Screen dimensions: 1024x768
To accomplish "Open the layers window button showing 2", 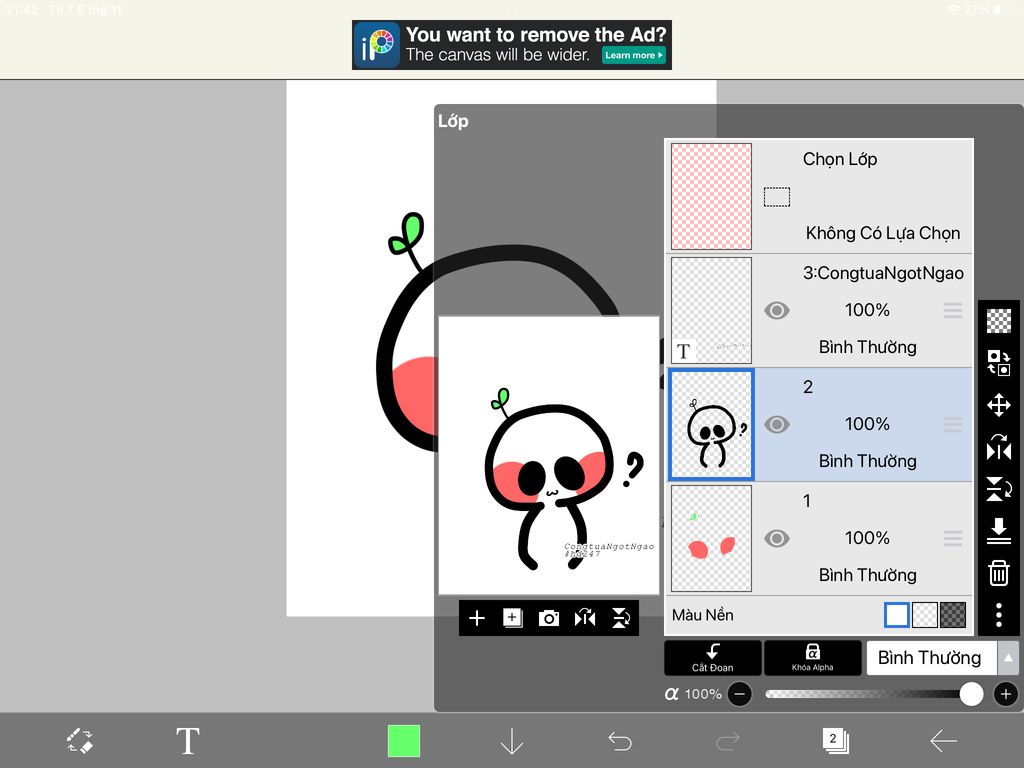I will tap(835, 741).
